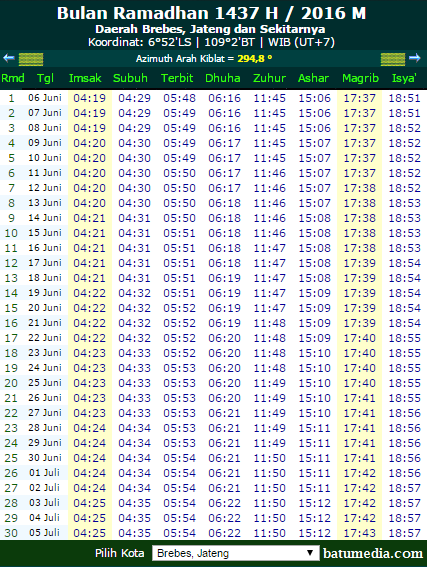This screenshot has width=428, height=567.
Task: Click Zuhur time in the 16 Juni row
Action: tap(270, 248)
